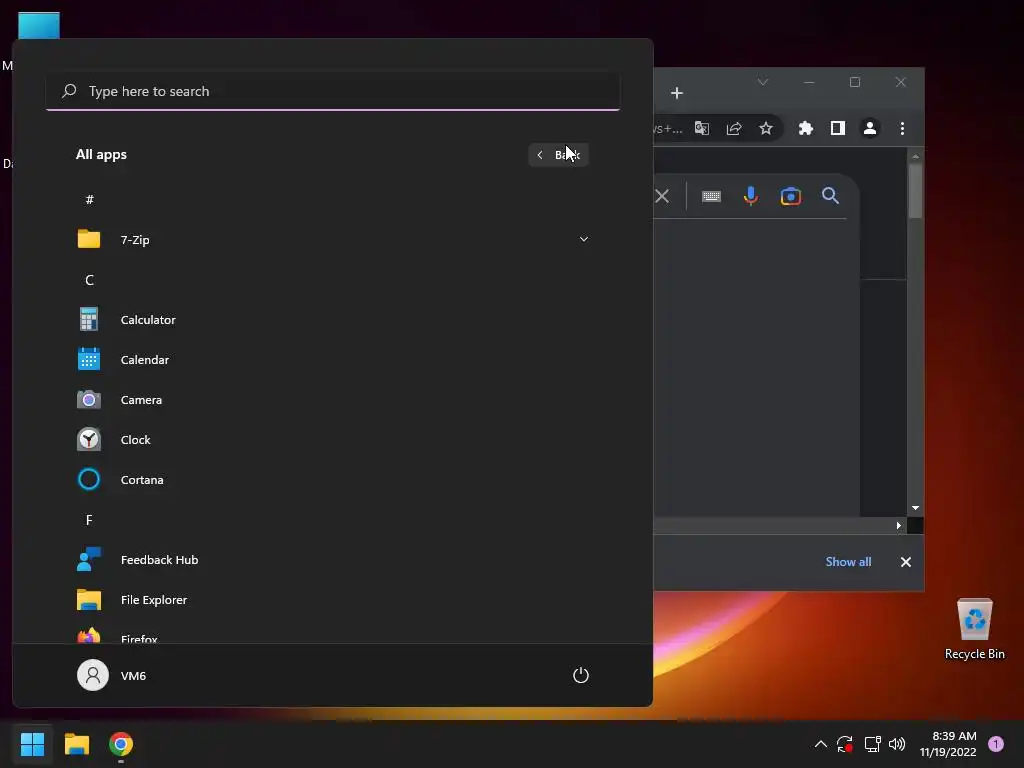The height and width of the screenshot is (768, 1024).
Task: Switch to Chrome on the taskbar
Action: click(121, 744)
